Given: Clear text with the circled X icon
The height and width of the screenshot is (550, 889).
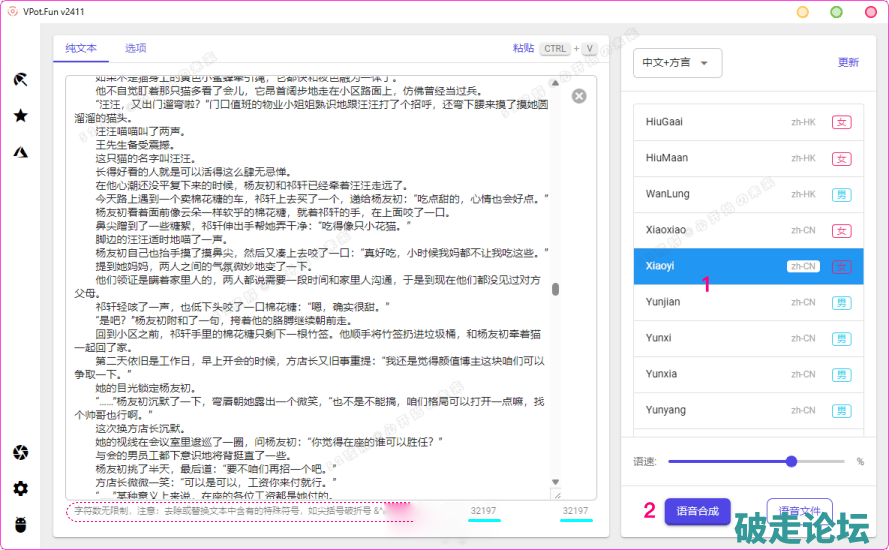Looking at the screenshot, I should pyautogui.click(x=579, y=96).
